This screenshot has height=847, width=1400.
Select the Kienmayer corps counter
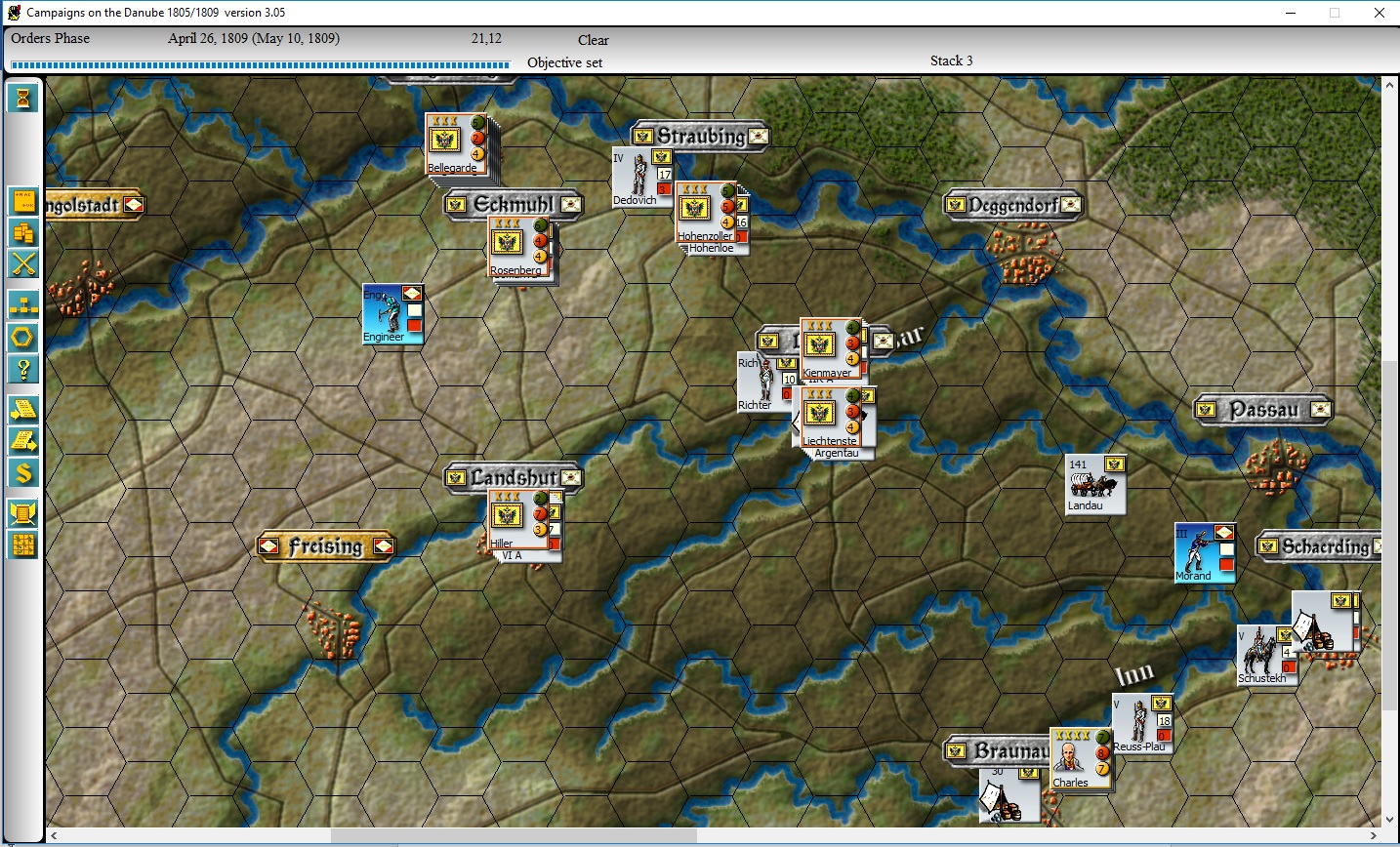click(830, 348)
